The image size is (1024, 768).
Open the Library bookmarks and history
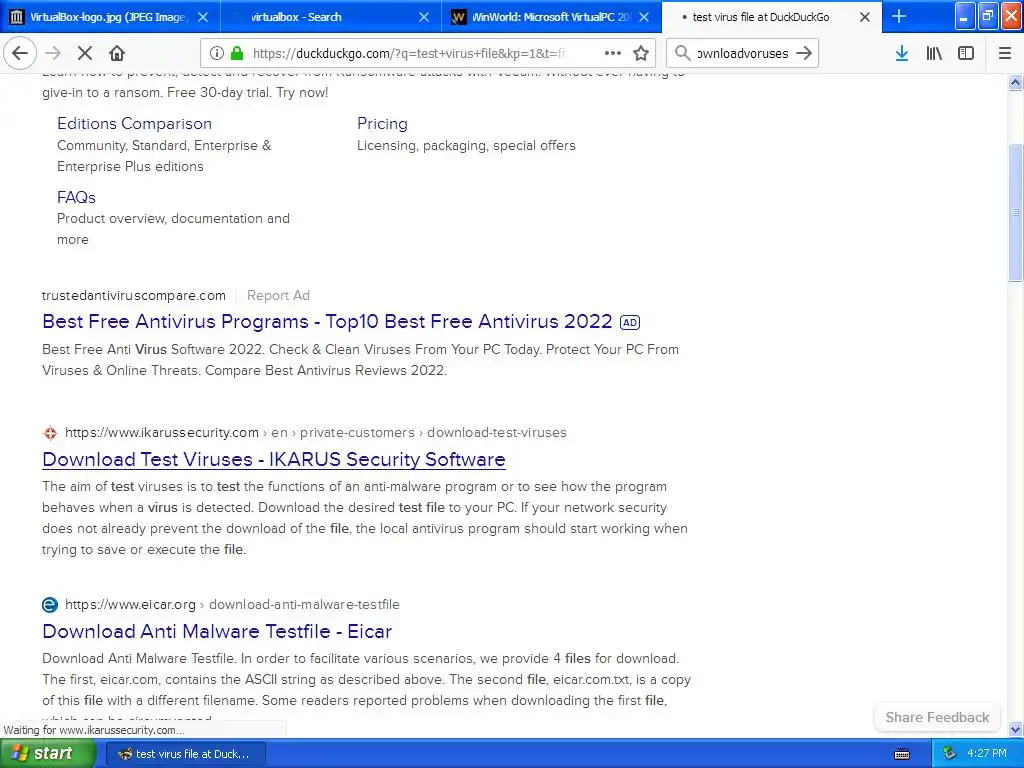[934, 54]
